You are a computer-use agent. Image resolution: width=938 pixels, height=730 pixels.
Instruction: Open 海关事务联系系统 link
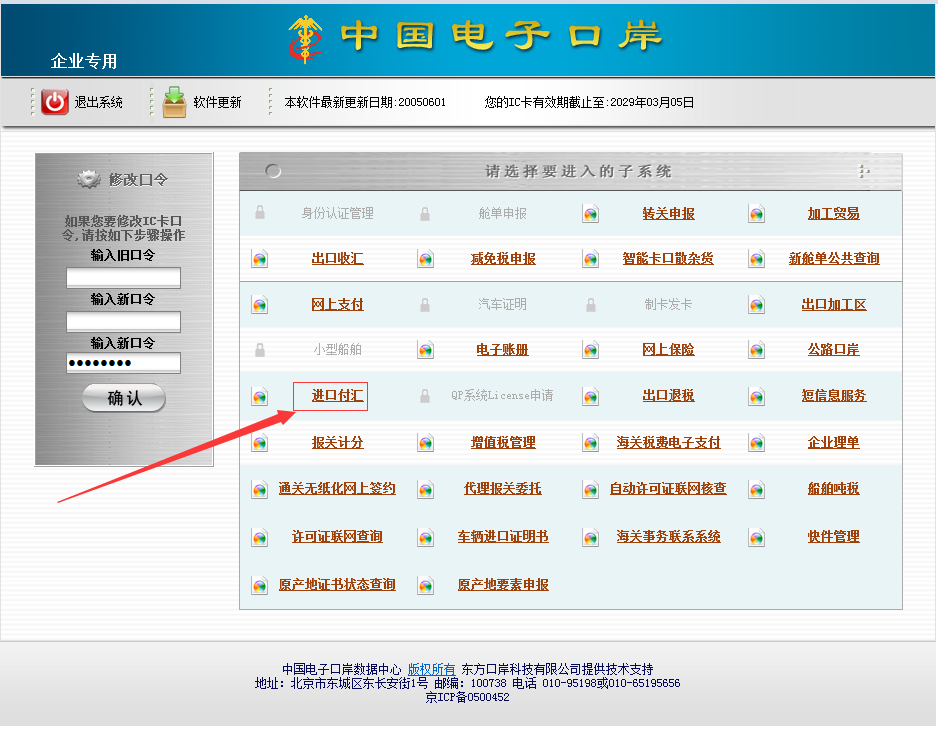(x=668, y=537)
